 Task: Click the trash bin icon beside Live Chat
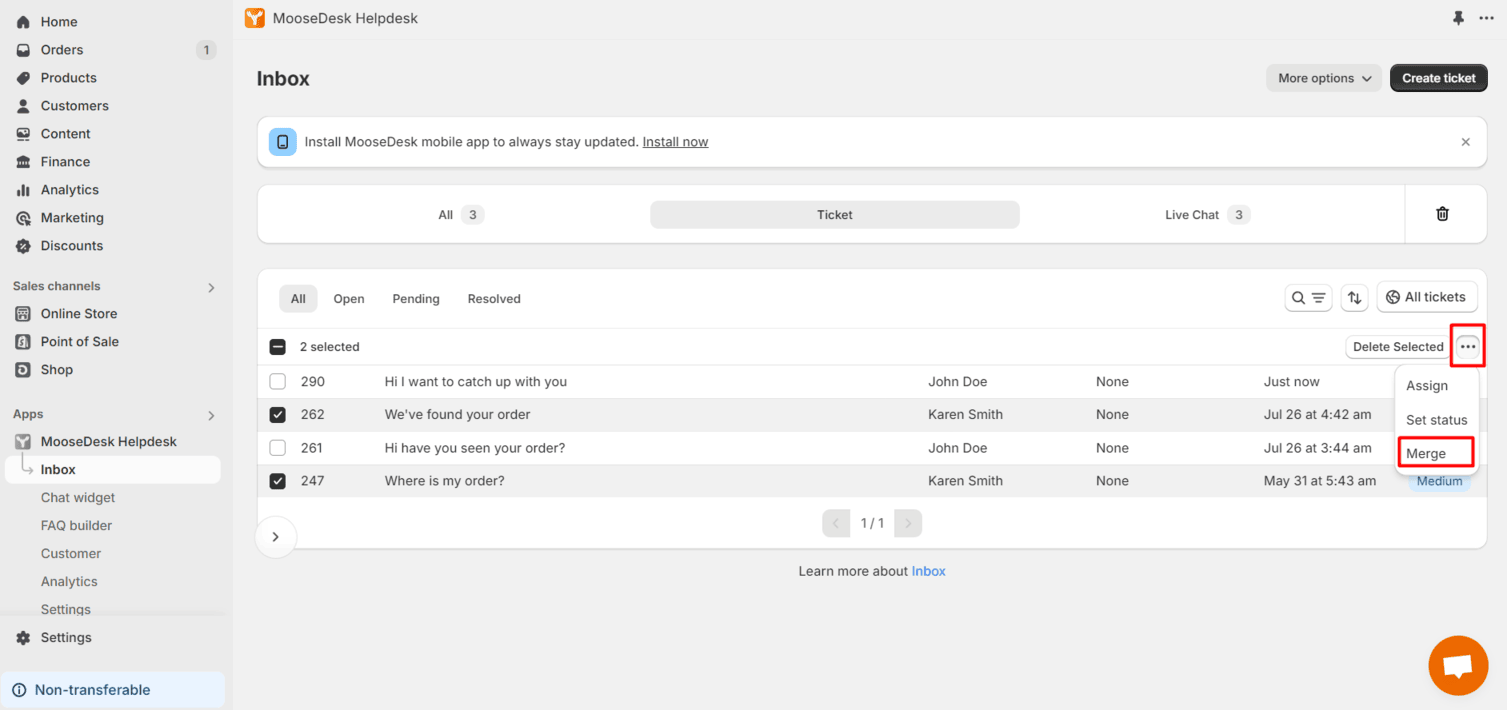(x=1442, y=214)
